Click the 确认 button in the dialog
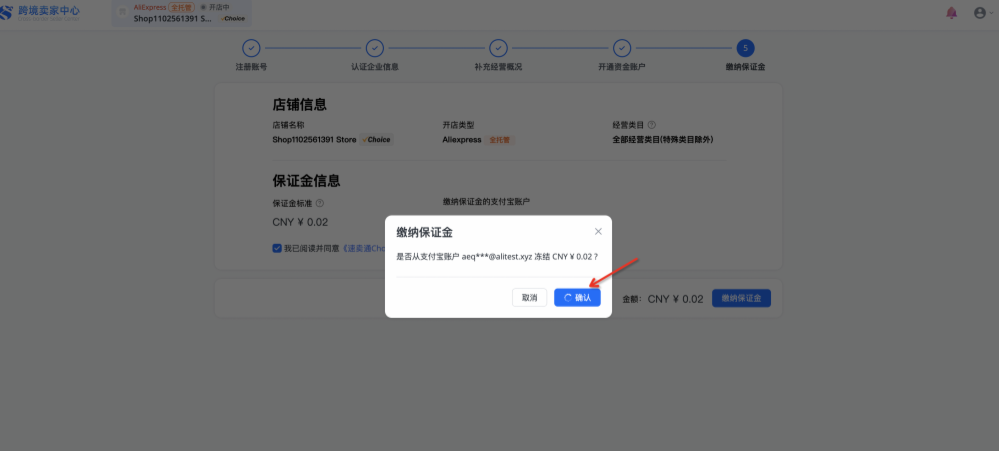 click(x=577, y=297)
